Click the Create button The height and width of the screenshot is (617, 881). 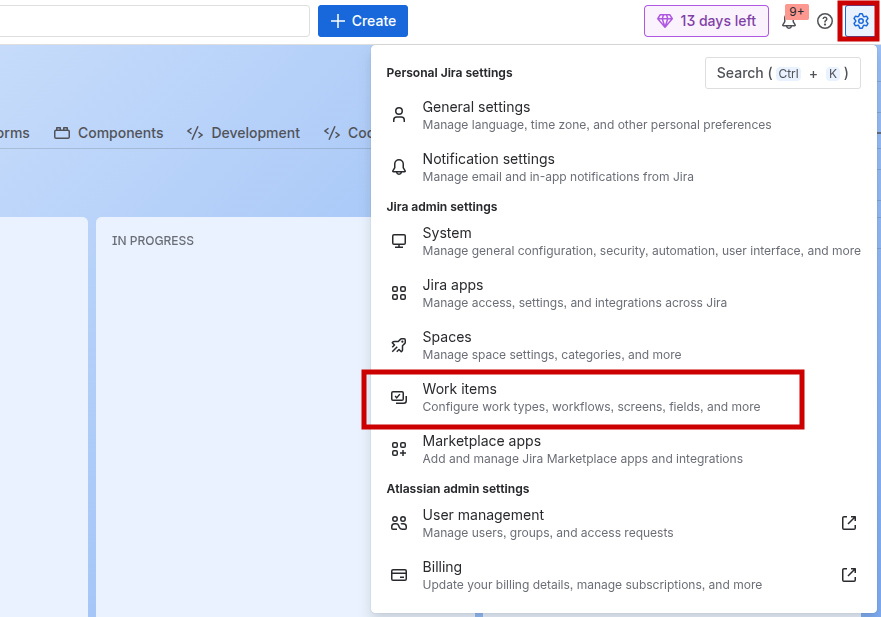point(363,21)
